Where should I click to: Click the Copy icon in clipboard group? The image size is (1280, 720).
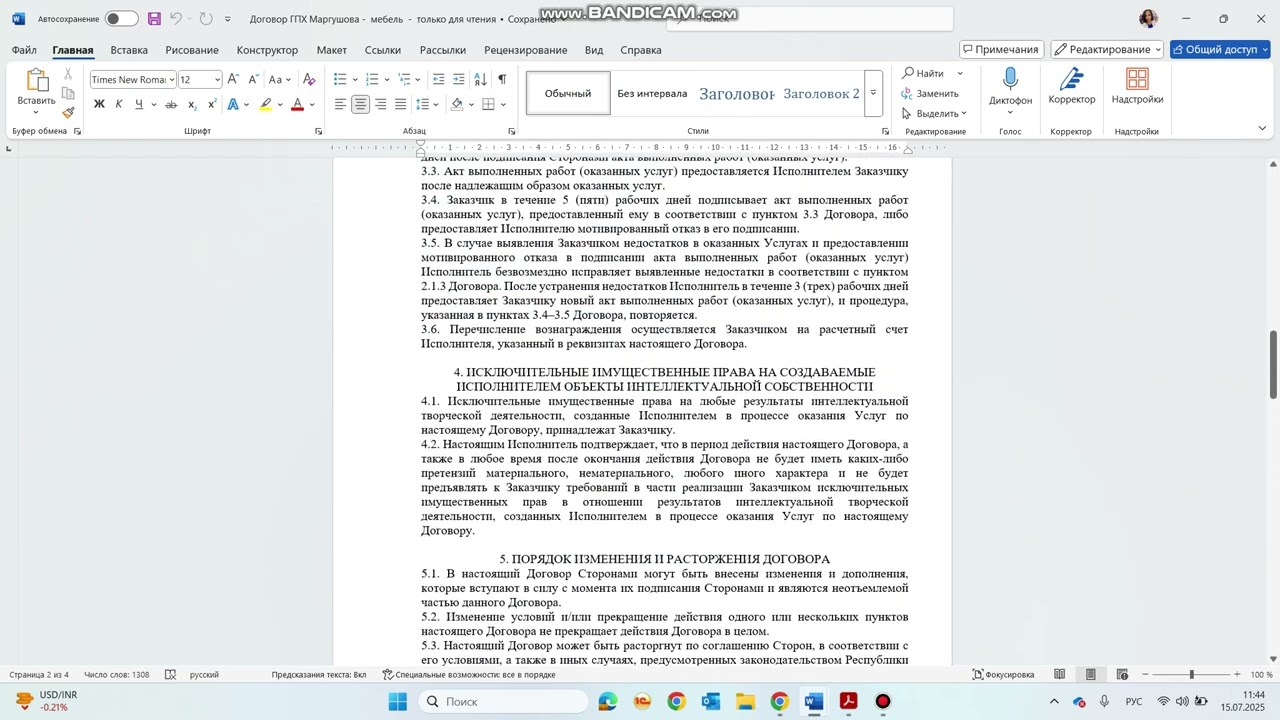coord(68,93)
